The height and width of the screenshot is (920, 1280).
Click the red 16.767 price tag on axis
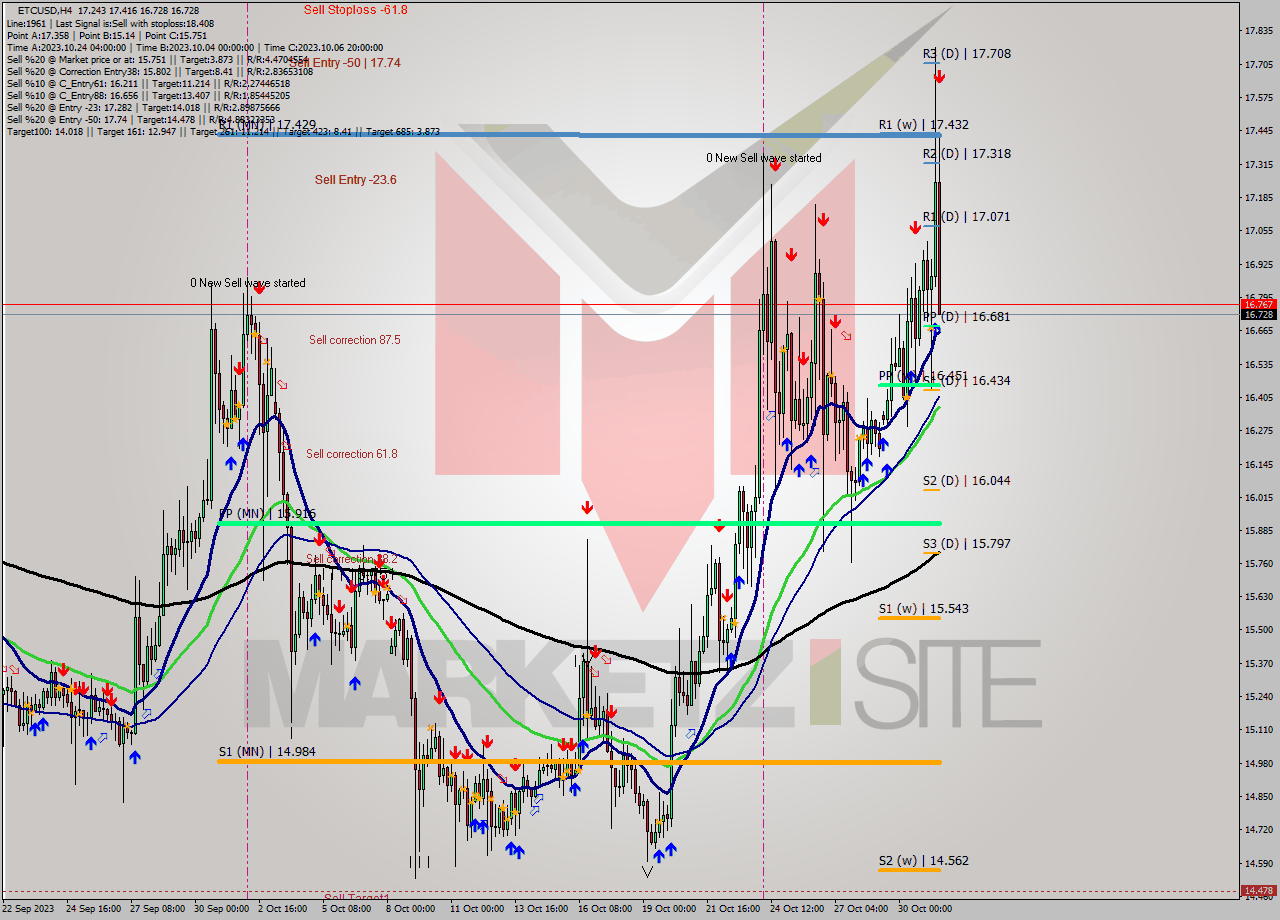coord(1257,304)
